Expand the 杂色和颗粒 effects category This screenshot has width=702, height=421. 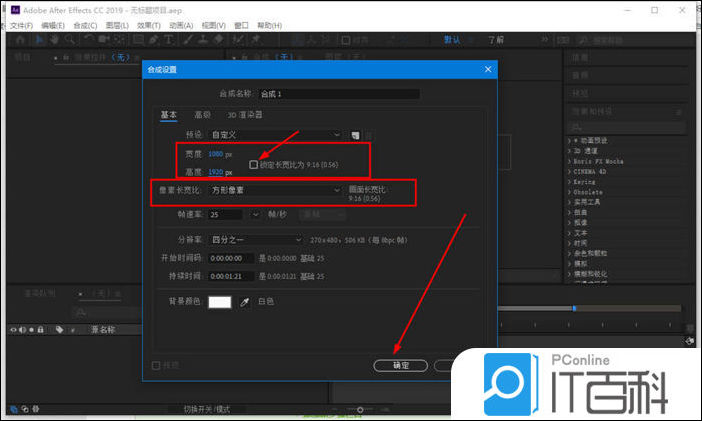coord(569,253)
